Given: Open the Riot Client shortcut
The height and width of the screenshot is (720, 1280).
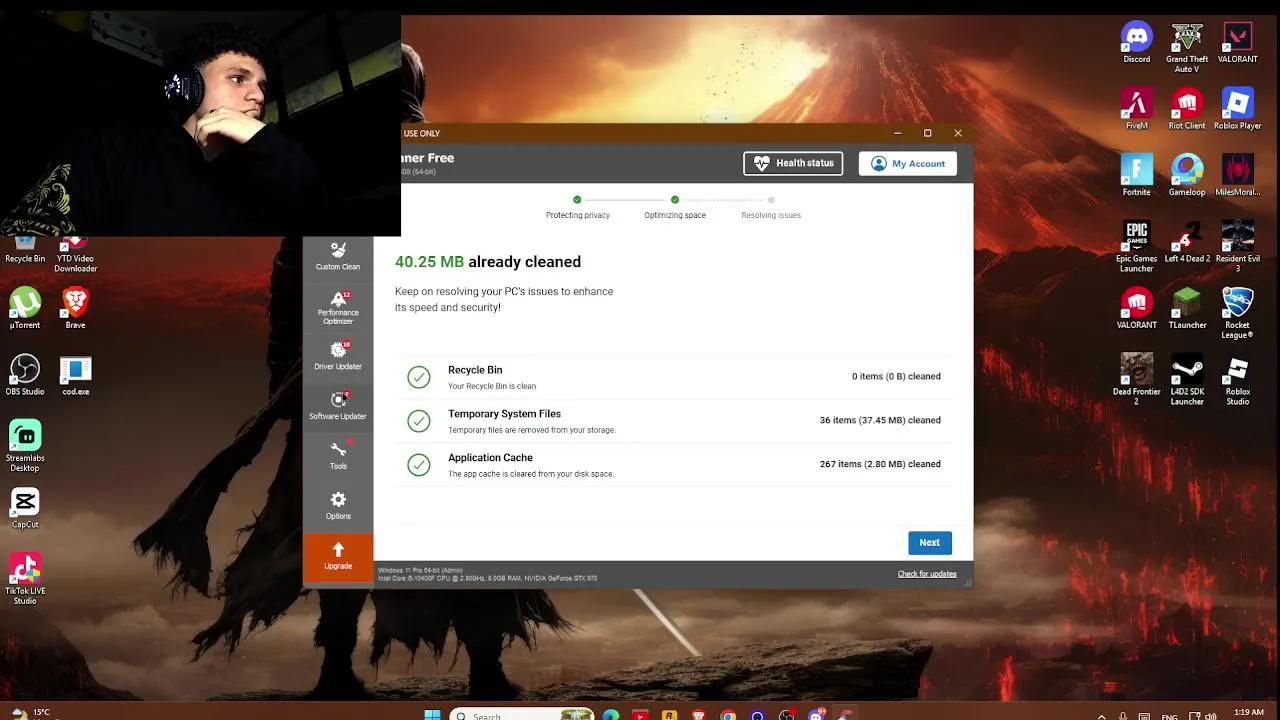Looking at the screenshot, I should [1187, 110].
